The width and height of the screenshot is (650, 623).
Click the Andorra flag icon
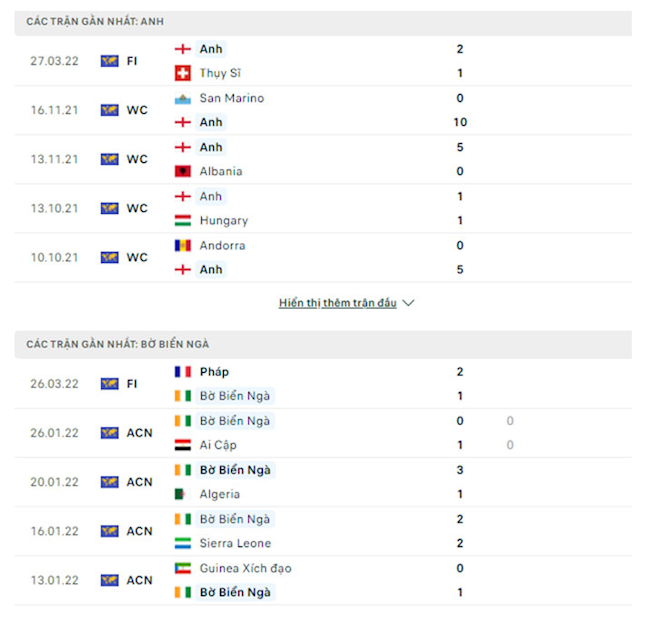(x=183, y=245)
